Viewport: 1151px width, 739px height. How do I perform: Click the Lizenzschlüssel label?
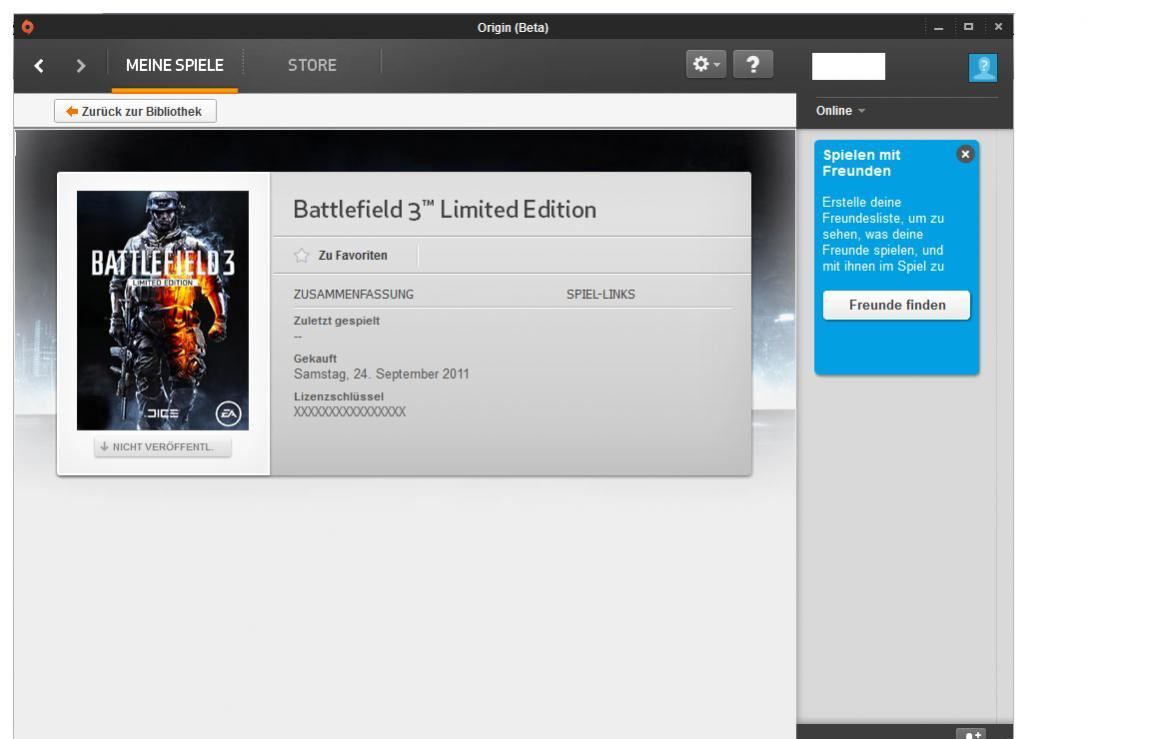(338, 396)
